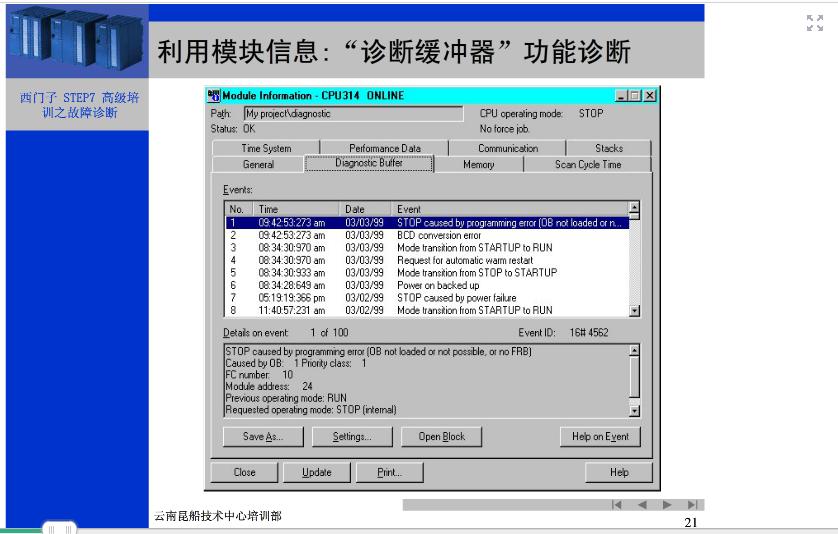Click the Event ID value 16# 4562
This screenshot has height=534, width=838.
tap(588, 332)
